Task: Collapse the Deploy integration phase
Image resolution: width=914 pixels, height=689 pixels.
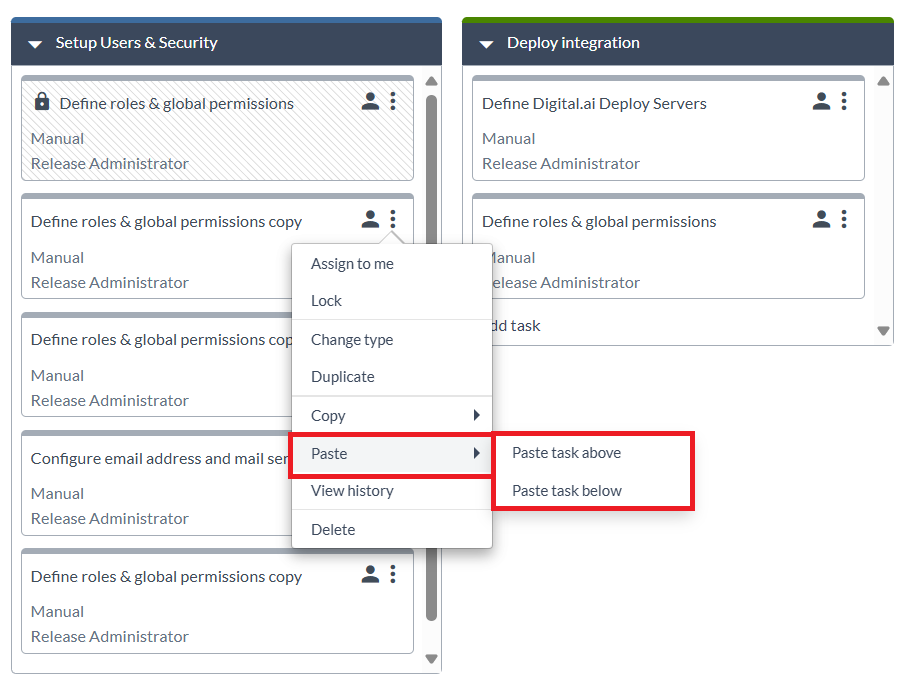Action: coord(487,44)
